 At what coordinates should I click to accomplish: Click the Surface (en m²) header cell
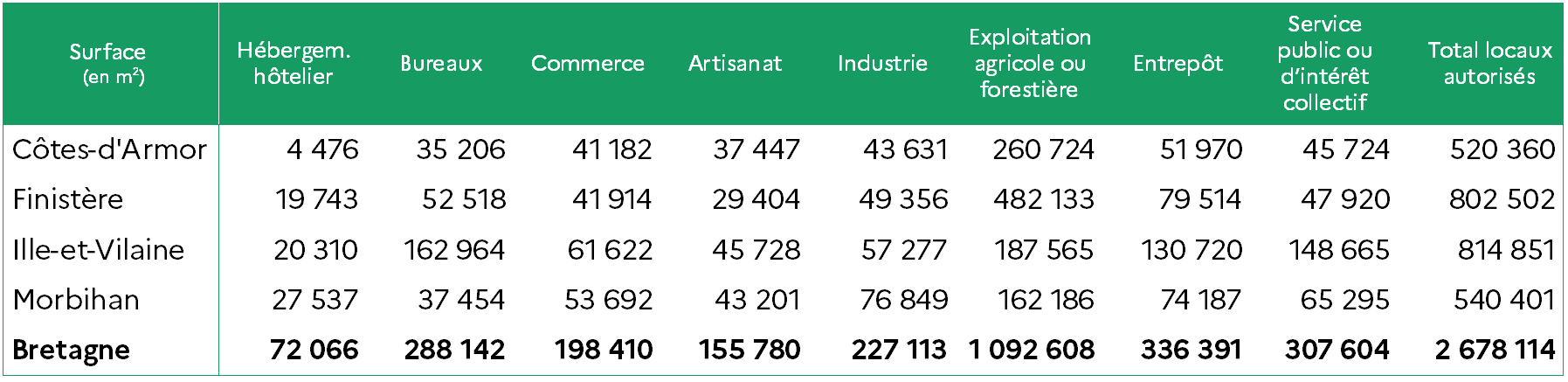click(x=107, y=64)
